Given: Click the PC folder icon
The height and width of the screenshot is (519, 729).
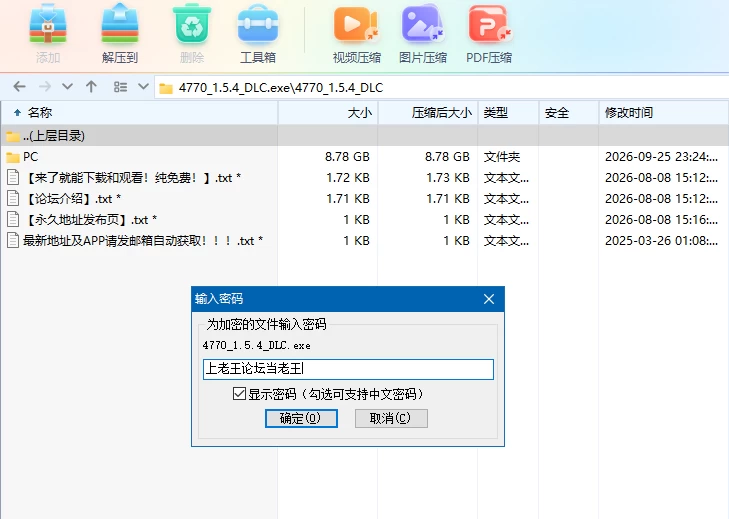Looking at the screenshot, I should click(x=13, y=157).
